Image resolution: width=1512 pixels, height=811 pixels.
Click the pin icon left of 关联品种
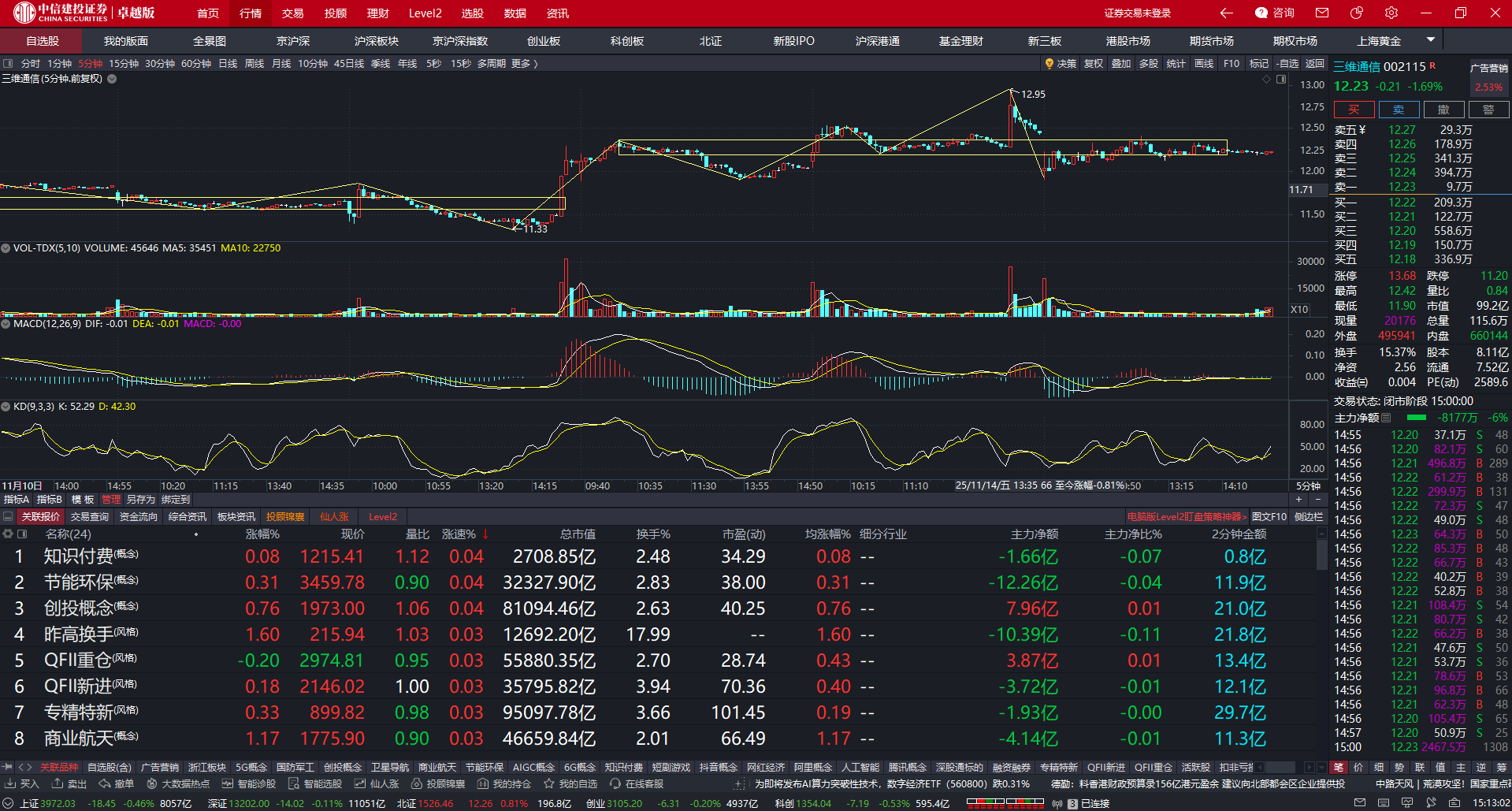(x=7, y=767)
